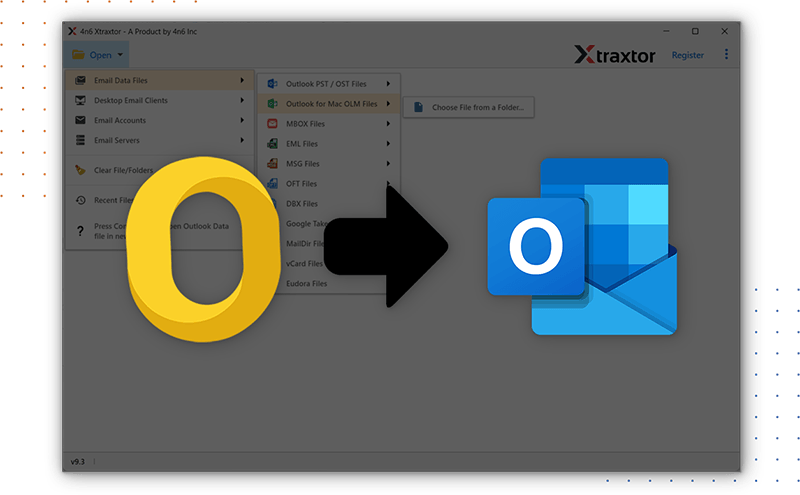Click the Clear File/Folders broom icon
Image resolution: width=800 pixels, height=495 pixels.
(x=80, y=170)
